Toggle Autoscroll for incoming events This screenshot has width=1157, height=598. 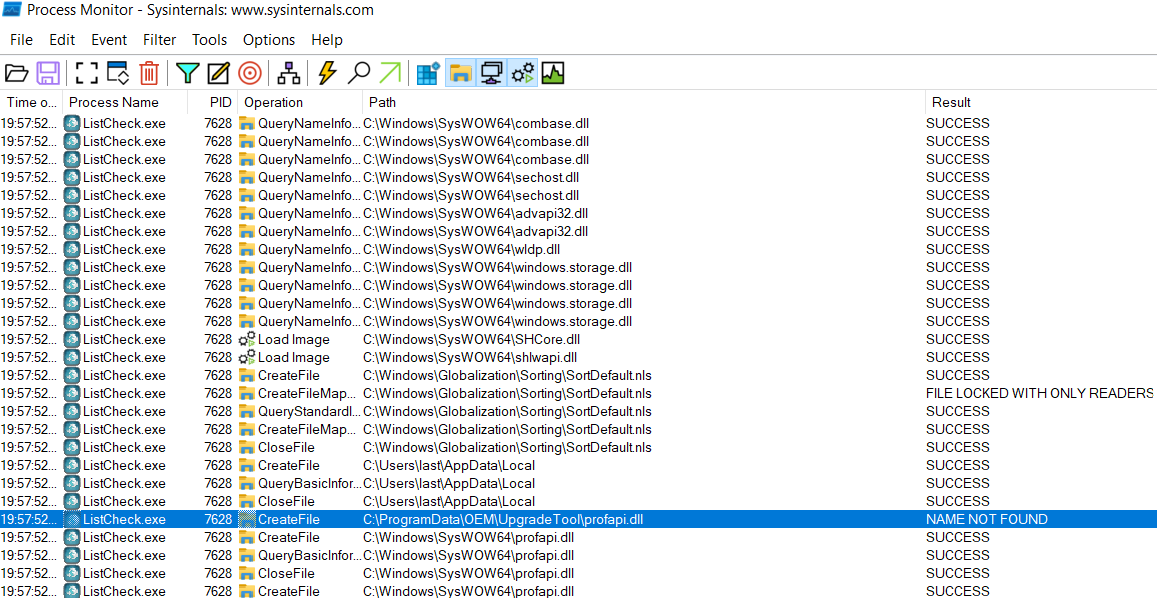point(116,72)
